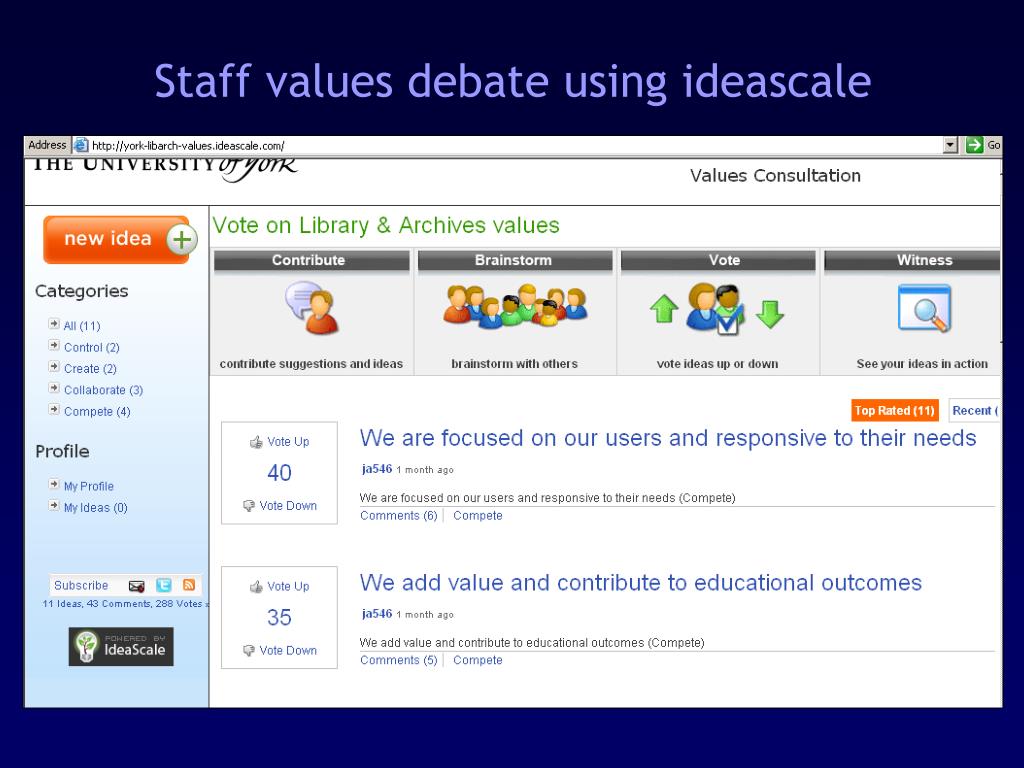1024x768 pixels.
Task: Click the green down arrow in Vote panel
Action: coord(770,313)
